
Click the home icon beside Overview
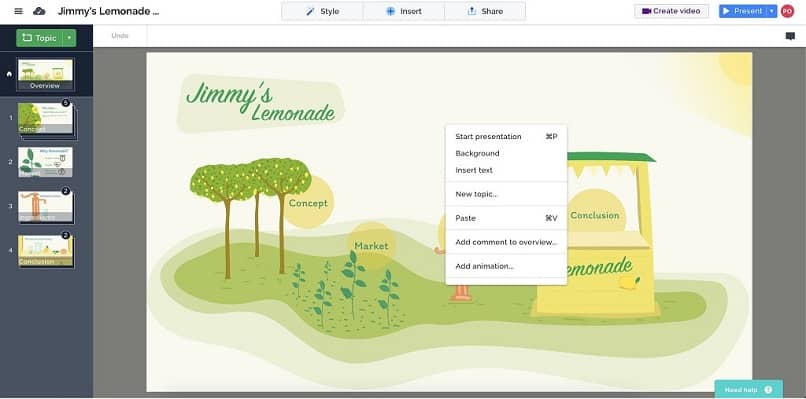point(9,74)
